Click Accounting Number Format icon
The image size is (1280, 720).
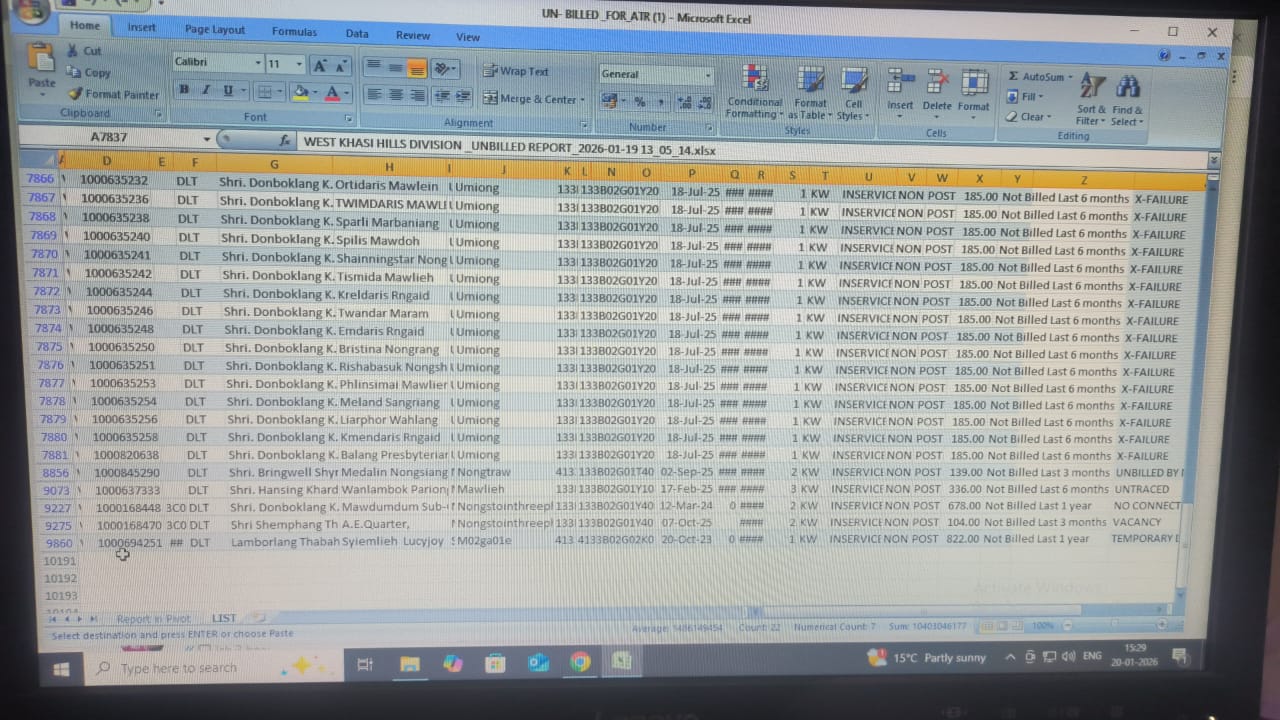[609, 101]
